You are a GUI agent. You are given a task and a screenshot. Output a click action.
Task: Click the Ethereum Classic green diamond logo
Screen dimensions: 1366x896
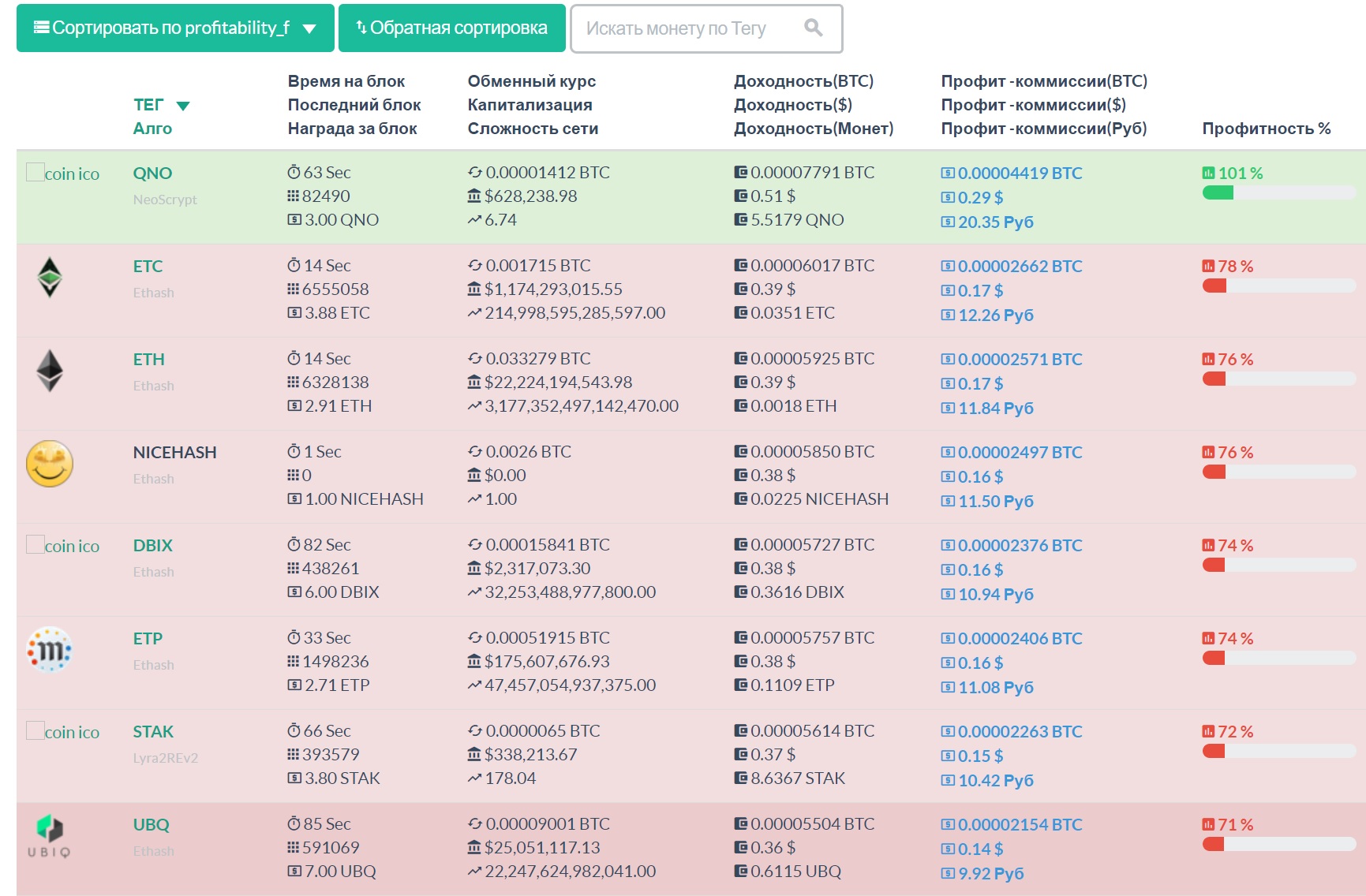[50, 278]
